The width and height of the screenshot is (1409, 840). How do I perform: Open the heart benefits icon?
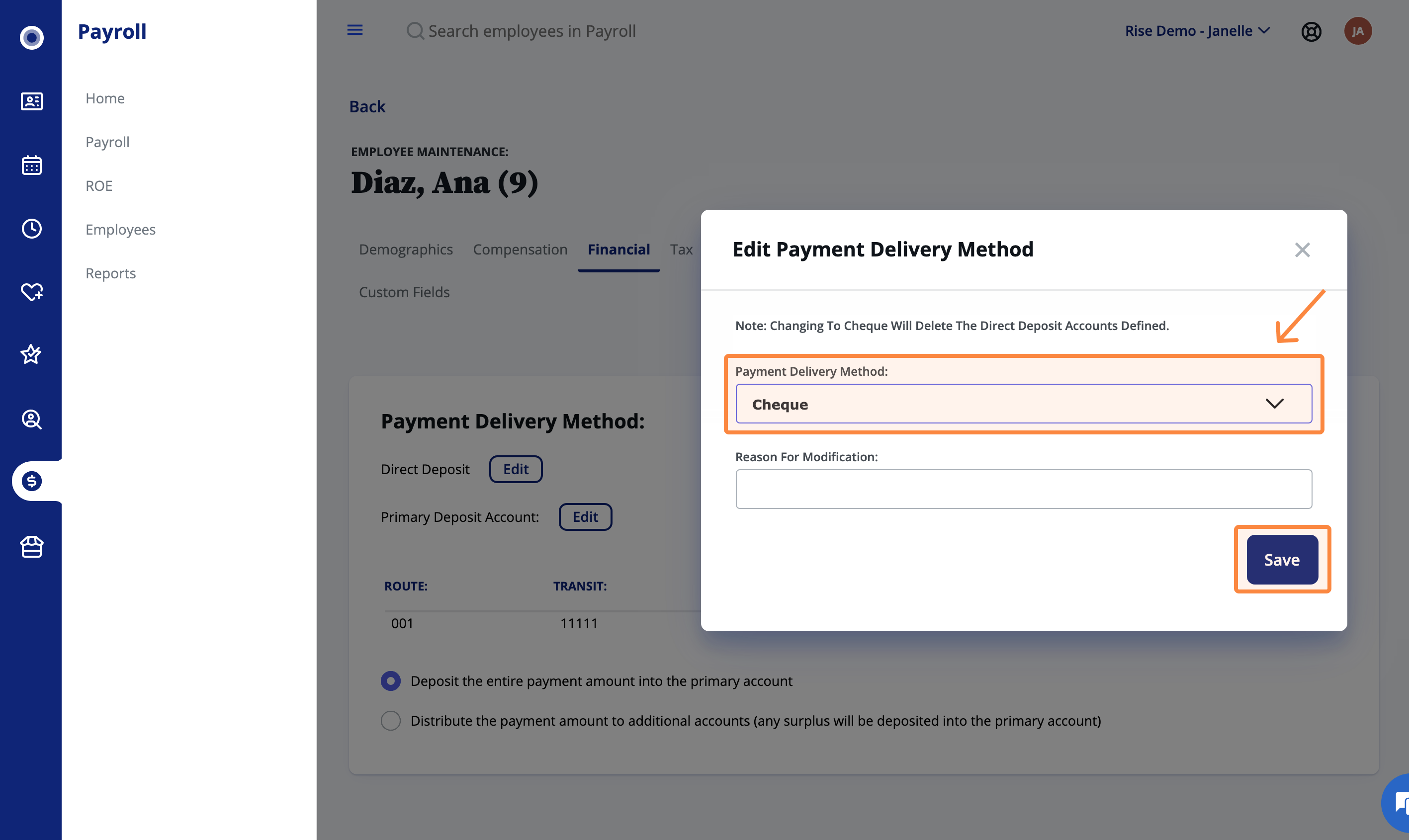[32, 292]
